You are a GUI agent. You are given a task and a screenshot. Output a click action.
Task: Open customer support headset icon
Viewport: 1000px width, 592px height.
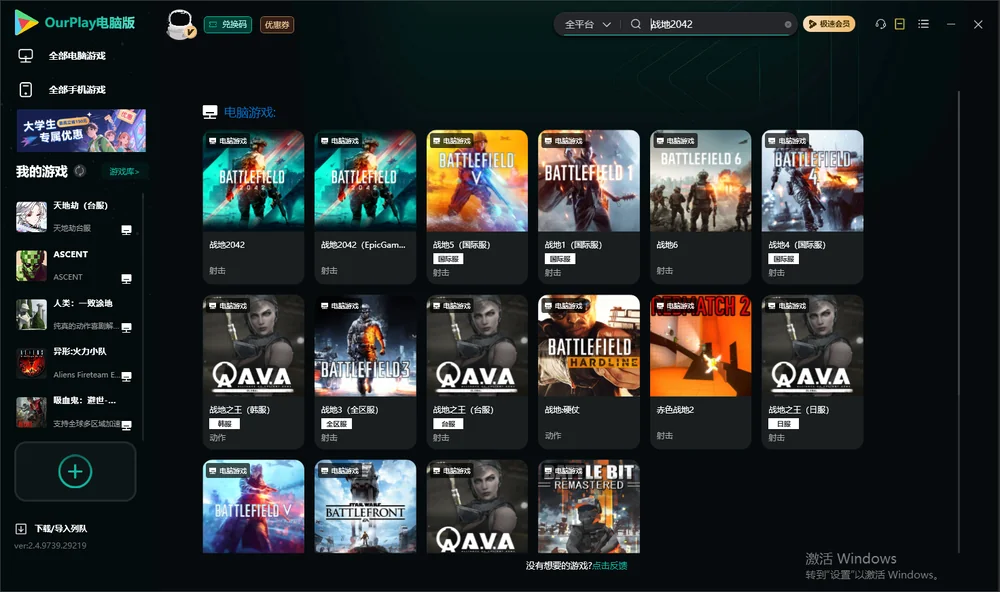881,24
